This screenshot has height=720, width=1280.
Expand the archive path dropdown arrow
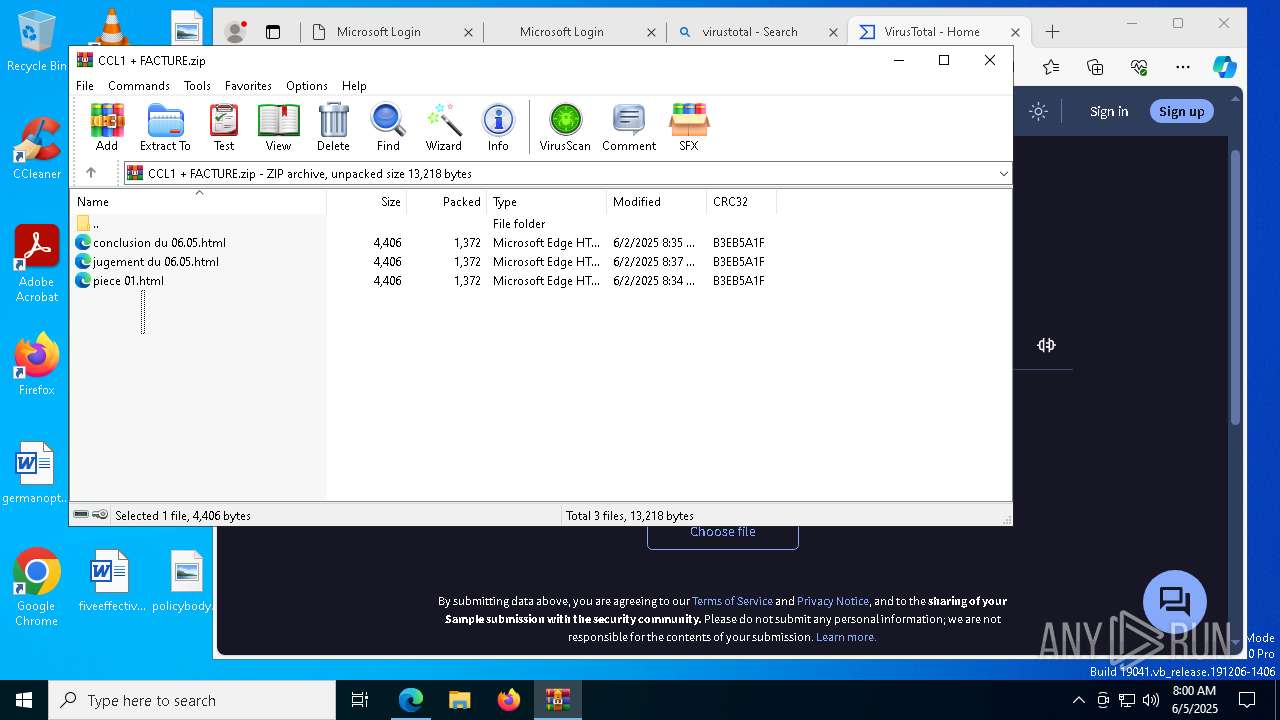pyautogui.click(x=1003, y=173)
